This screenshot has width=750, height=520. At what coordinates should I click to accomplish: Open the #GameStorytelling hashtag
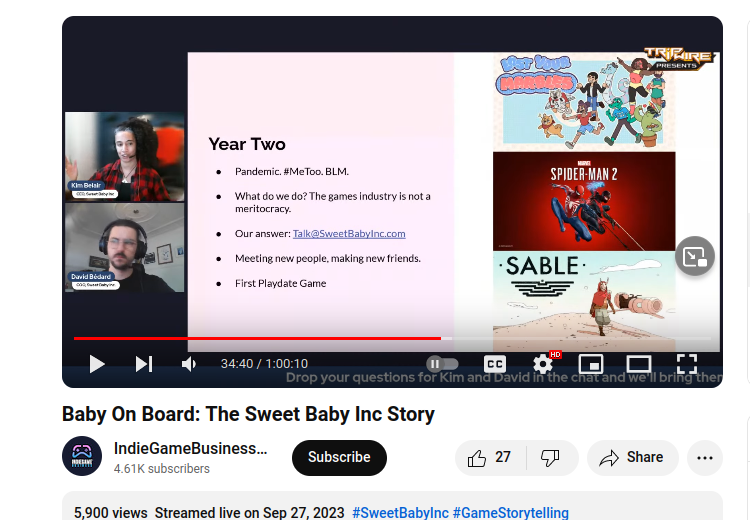pyautogui.click(x=510, y=513)
